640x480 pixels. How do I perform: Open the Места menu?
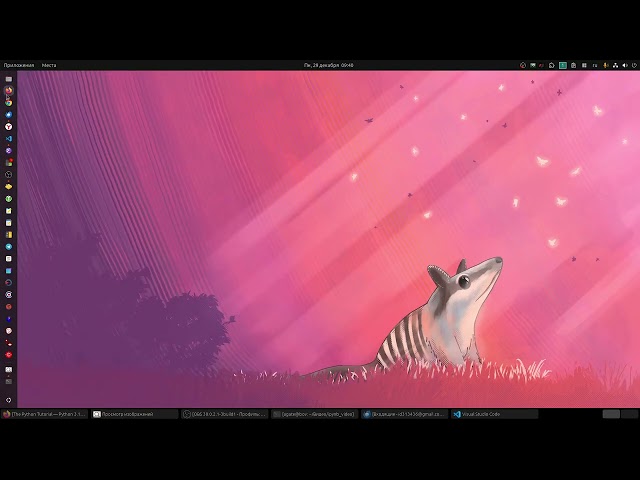tap(49, 65)
